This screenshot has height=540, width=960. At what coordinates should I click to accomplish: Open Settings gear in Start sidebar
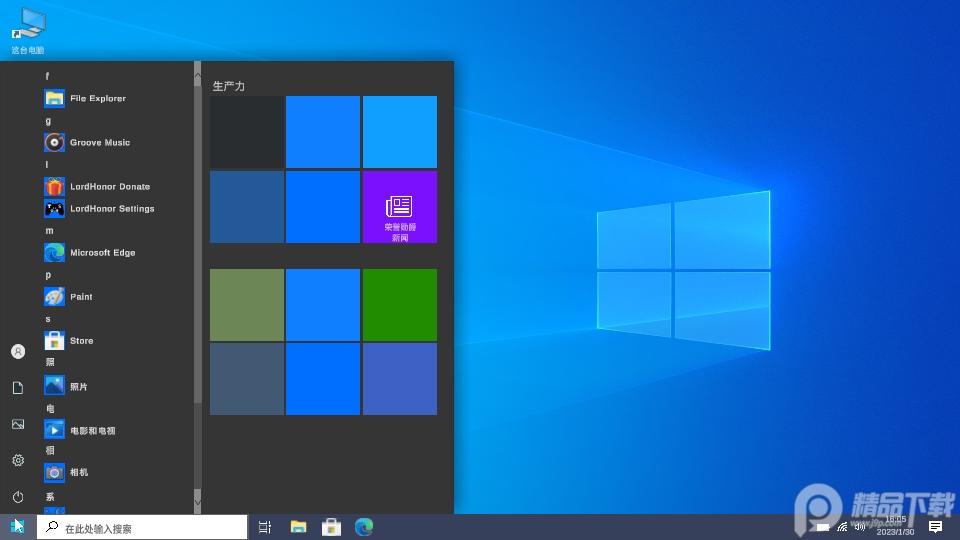coord(18,460)
